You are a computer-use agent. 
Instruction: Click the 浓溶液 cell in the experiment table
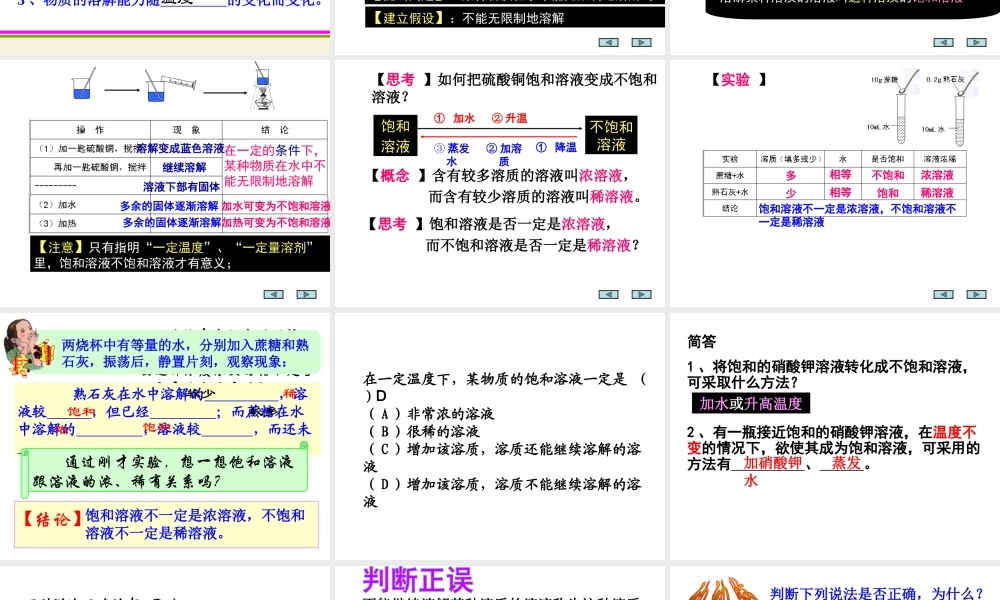(x=938, y=175)
